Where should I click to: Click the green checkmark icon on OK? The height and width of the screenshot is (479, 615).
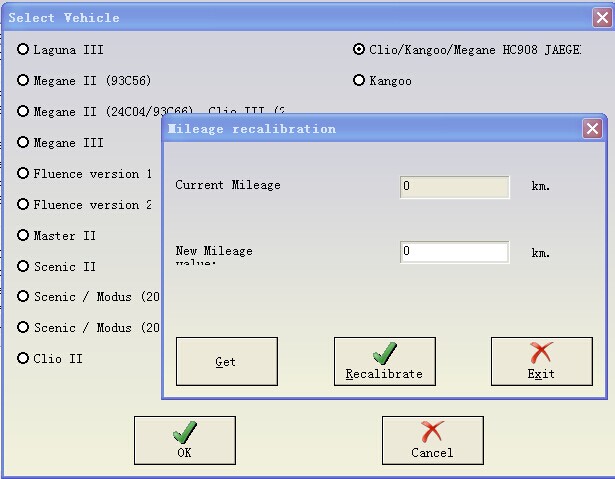tap(184, 432)
